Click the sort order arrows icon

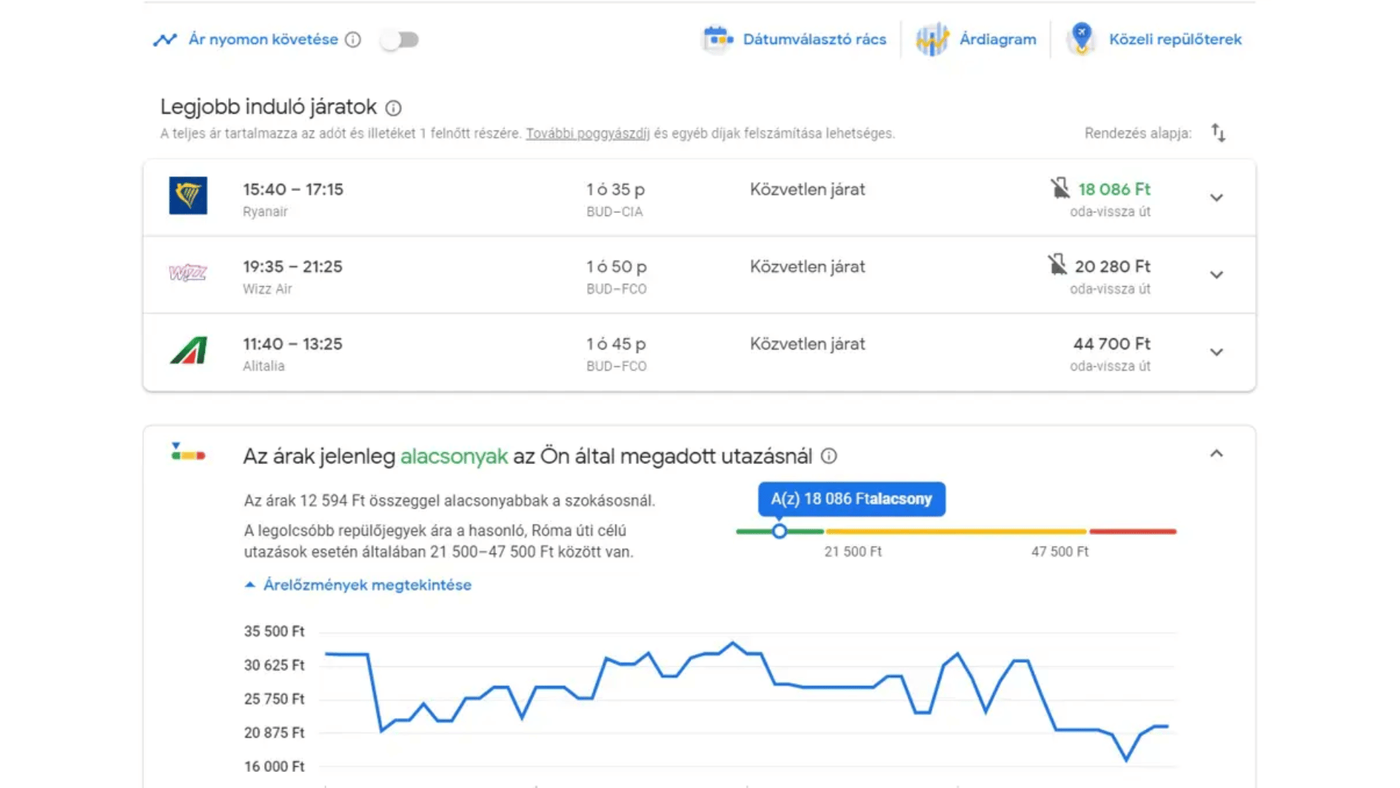tap(1218, 133)
